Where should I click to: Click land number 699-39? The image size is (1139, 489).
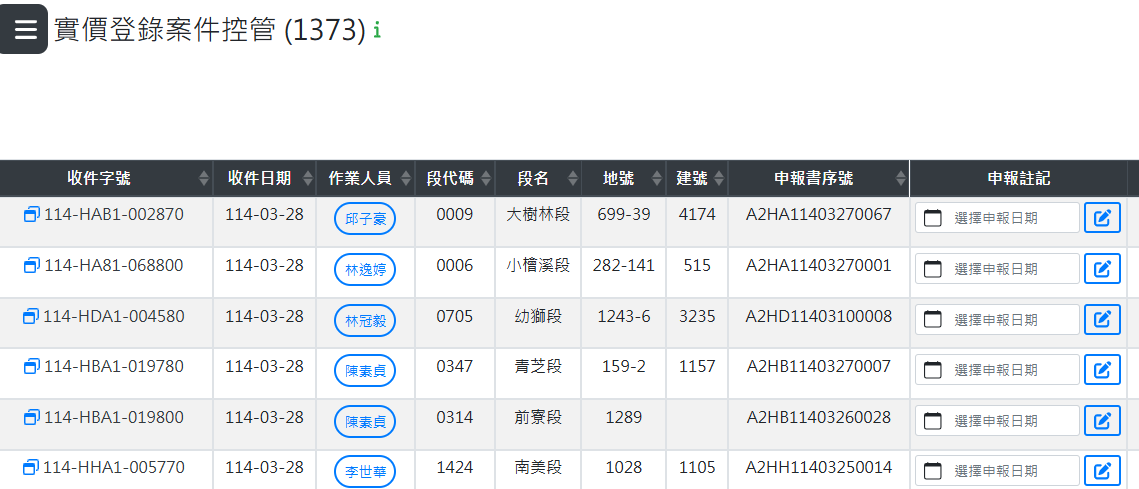pos(624,214)
